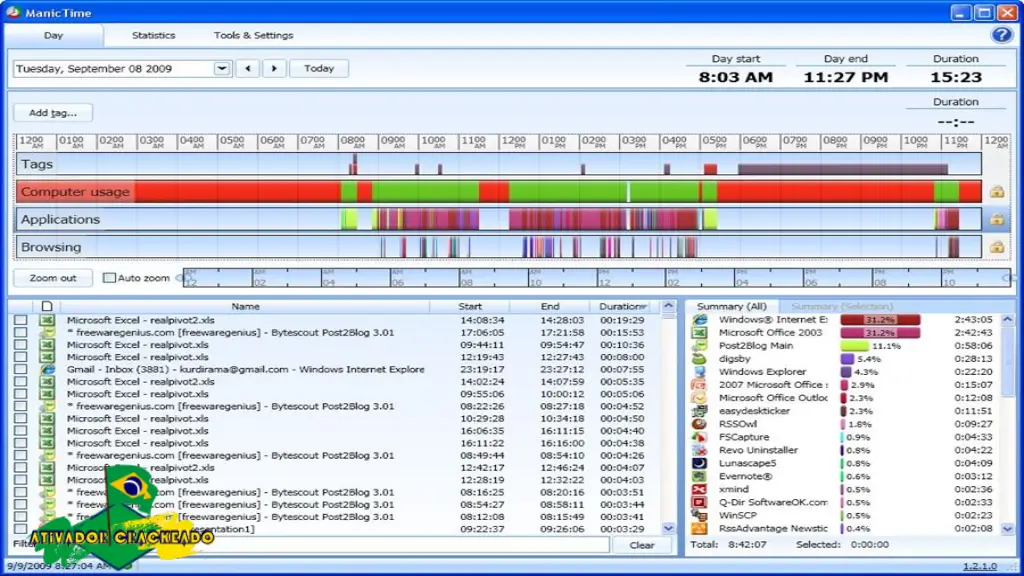Screen dimensions: 1024x576
Task: Click the 1.2.1.0 version link
Action: pos(980,566)
